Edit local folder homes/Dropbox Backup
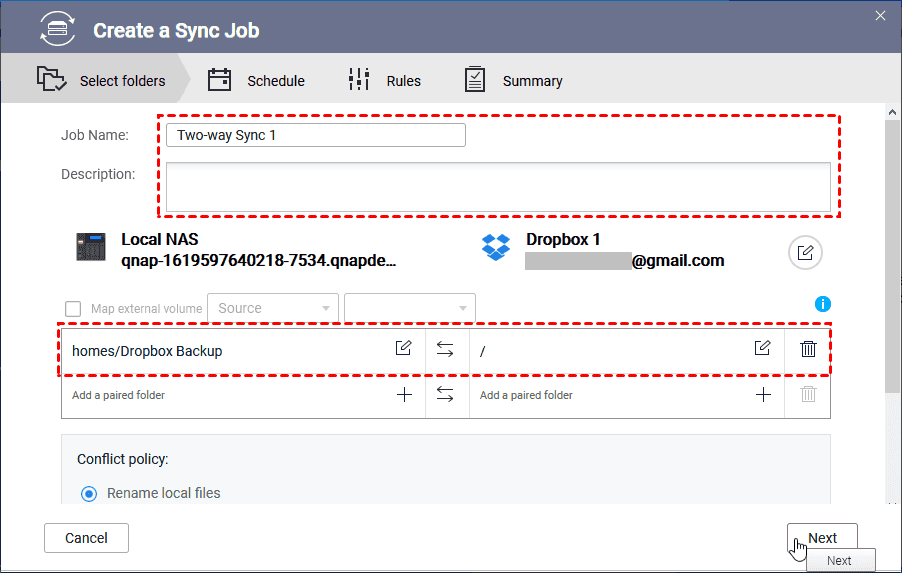The width and height of the screenshot is (902, 573). coord(403,349)
